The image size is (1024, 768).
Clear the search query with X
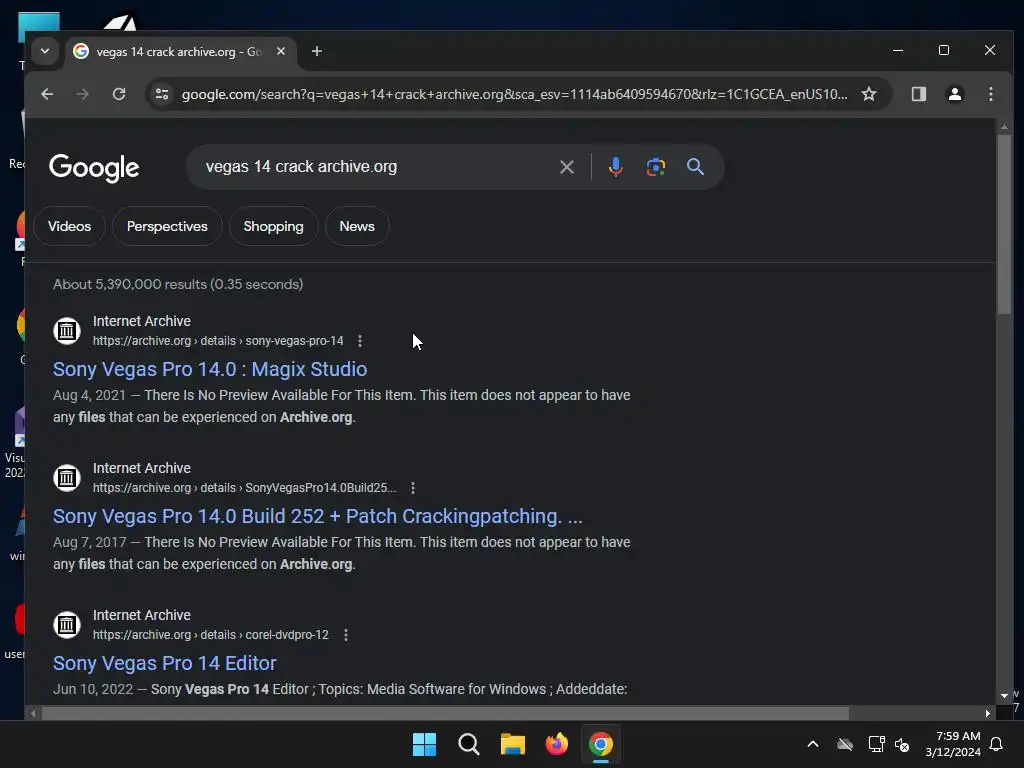coord(567,167)
